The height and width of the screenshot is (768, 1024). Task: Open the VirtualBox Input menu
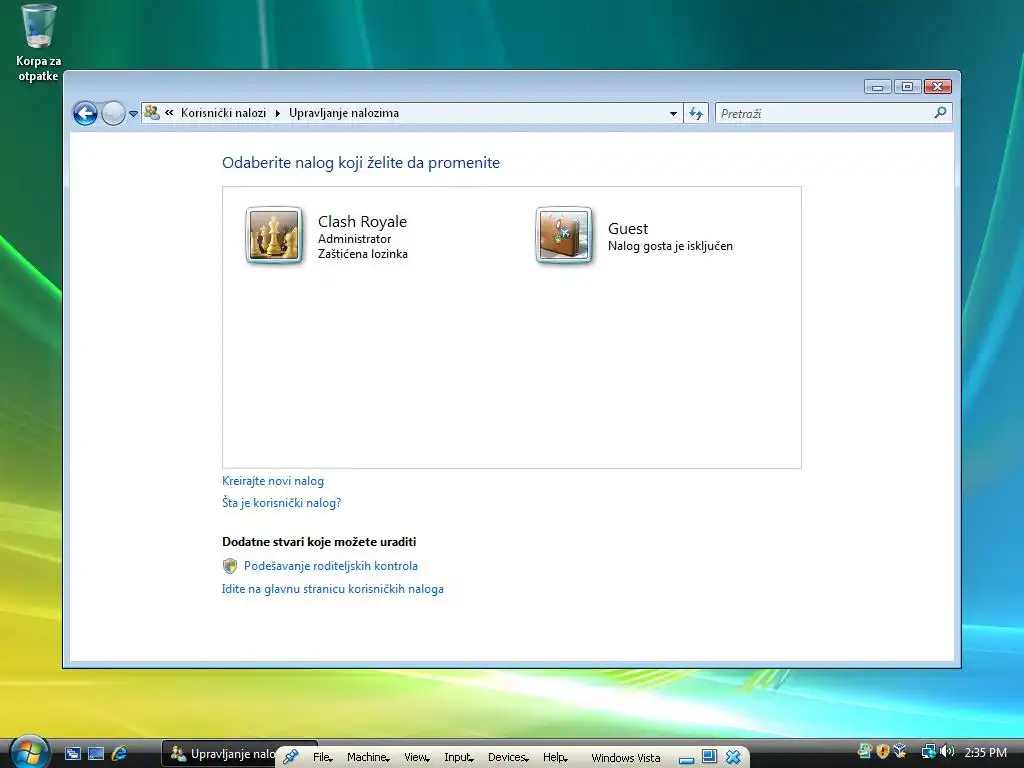click(459, 757)
